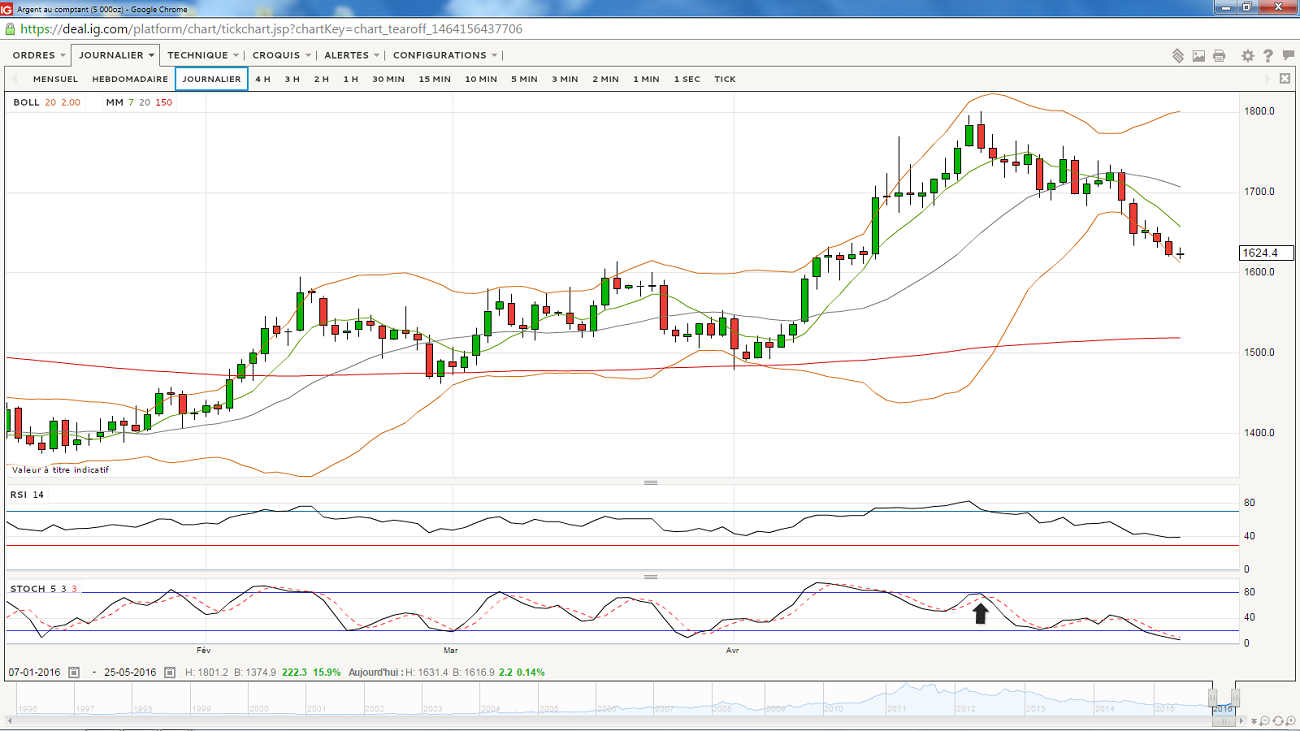Open chart settings gear
The width and height of the screenshot is (1300, 731).
pos(1248,56)
